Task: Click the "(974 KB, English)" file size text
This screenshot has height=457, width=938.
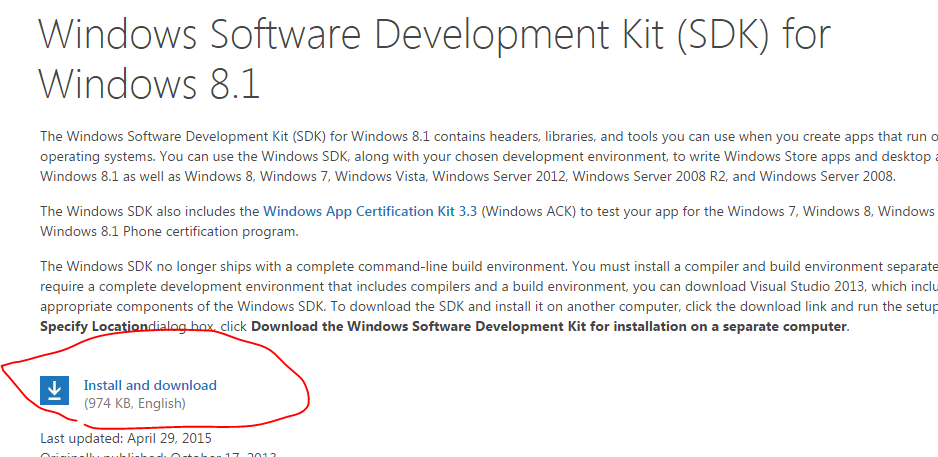Action: click(x=135, y=404)
